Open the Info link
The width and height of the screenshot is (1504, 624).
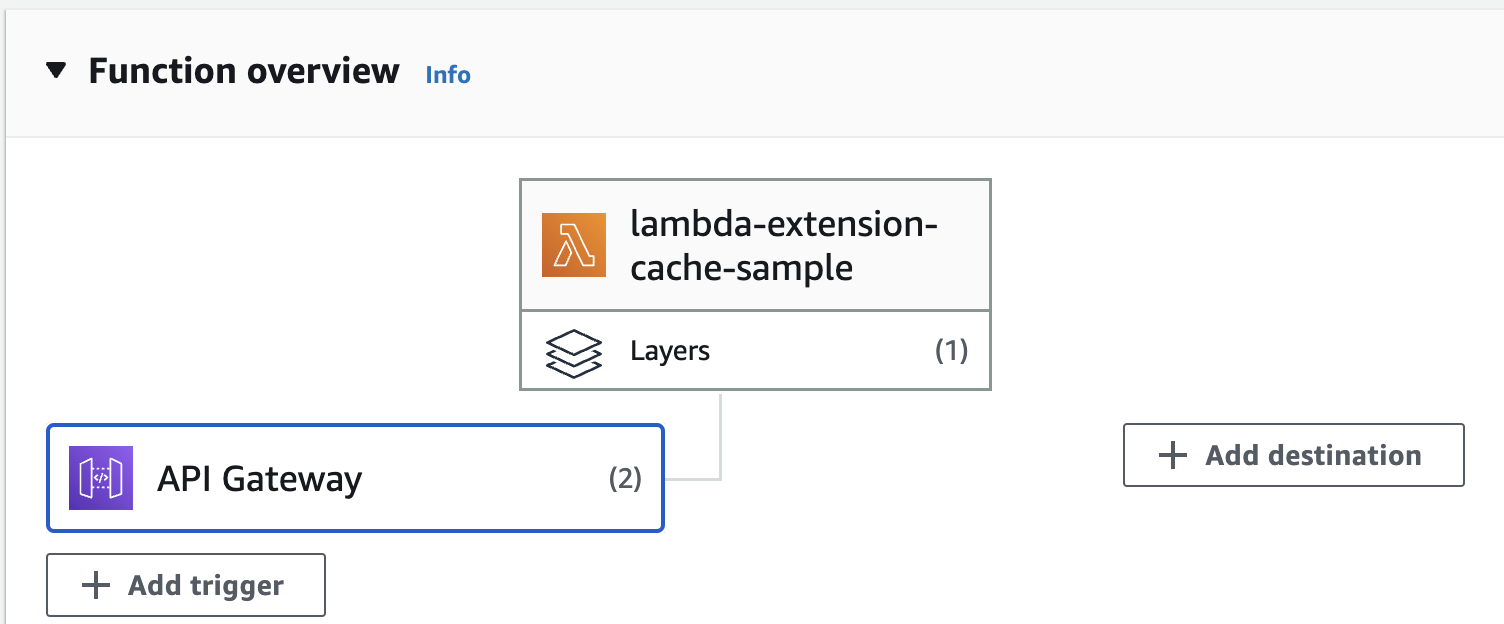click(x=447, y=74)
